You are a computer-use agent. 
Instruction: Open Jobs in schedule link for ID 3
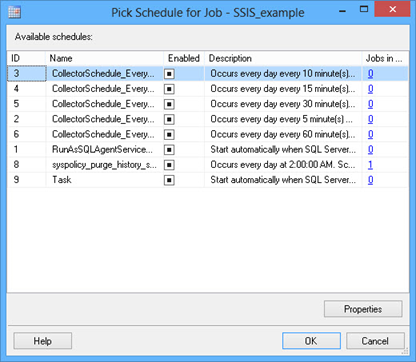pos(370,74)
